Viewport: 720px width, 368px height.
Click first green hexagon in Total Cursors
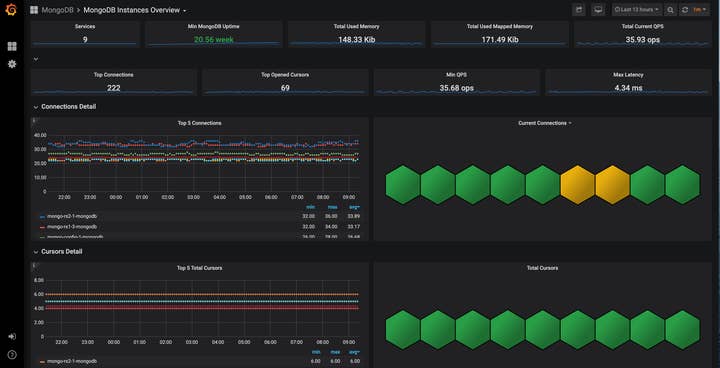(403, 329)
